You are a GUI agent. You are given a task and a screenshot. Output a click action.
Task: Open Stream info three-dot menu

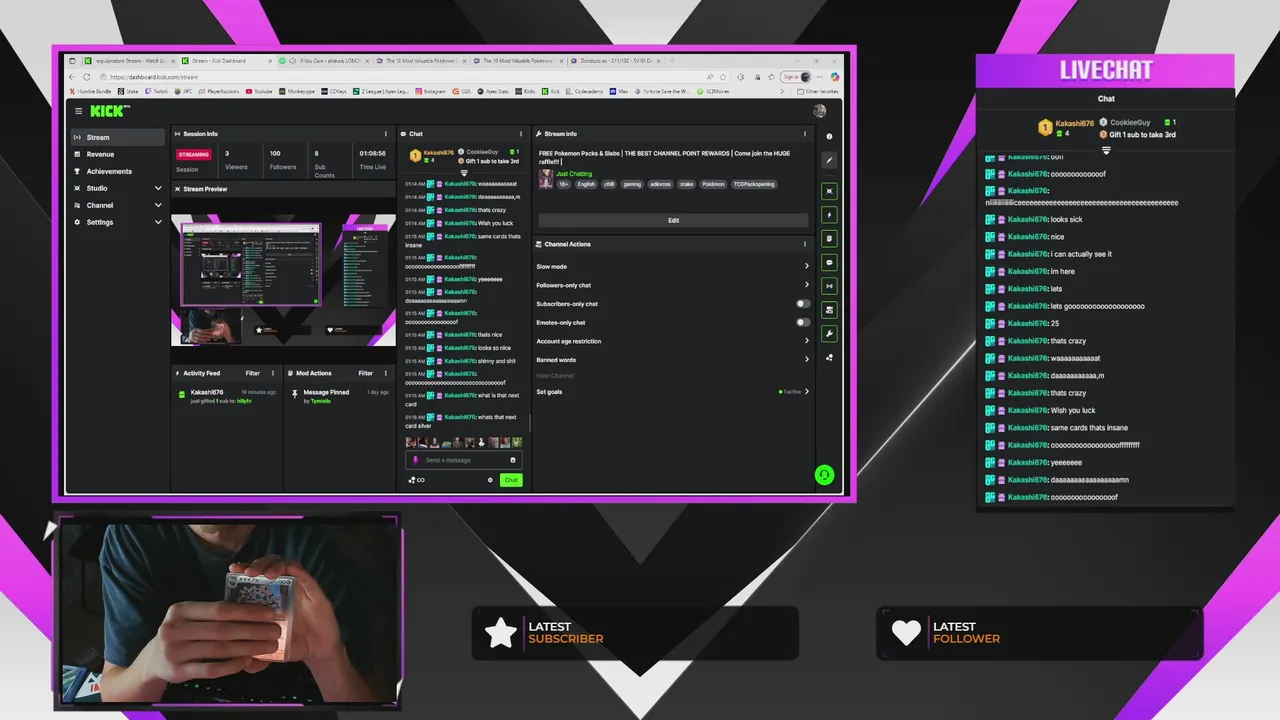pos(805,134)
